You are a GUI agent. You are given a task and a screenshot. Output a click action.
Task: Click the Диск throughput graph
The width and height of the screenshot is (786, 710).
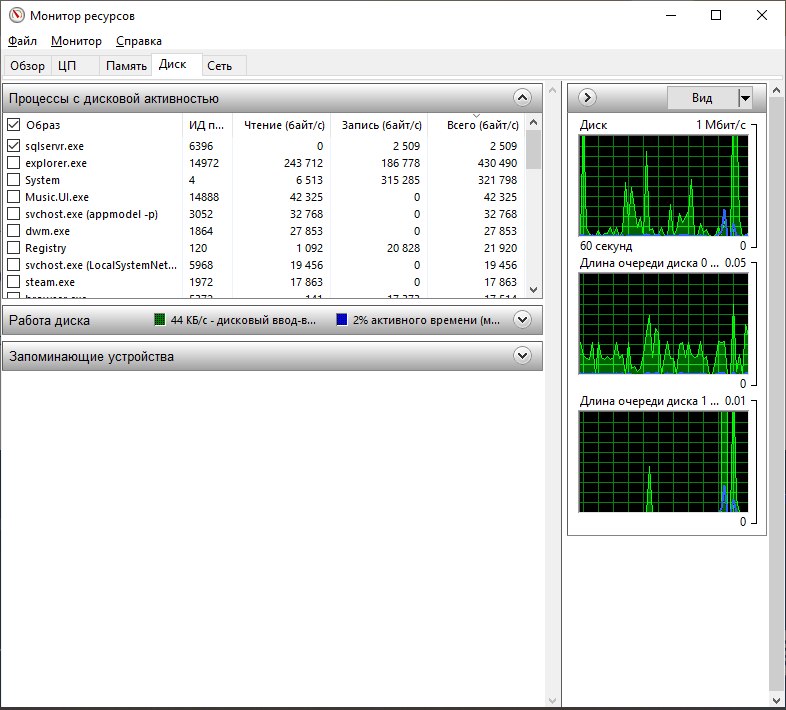pyautogui.click(x=663, y=186)
